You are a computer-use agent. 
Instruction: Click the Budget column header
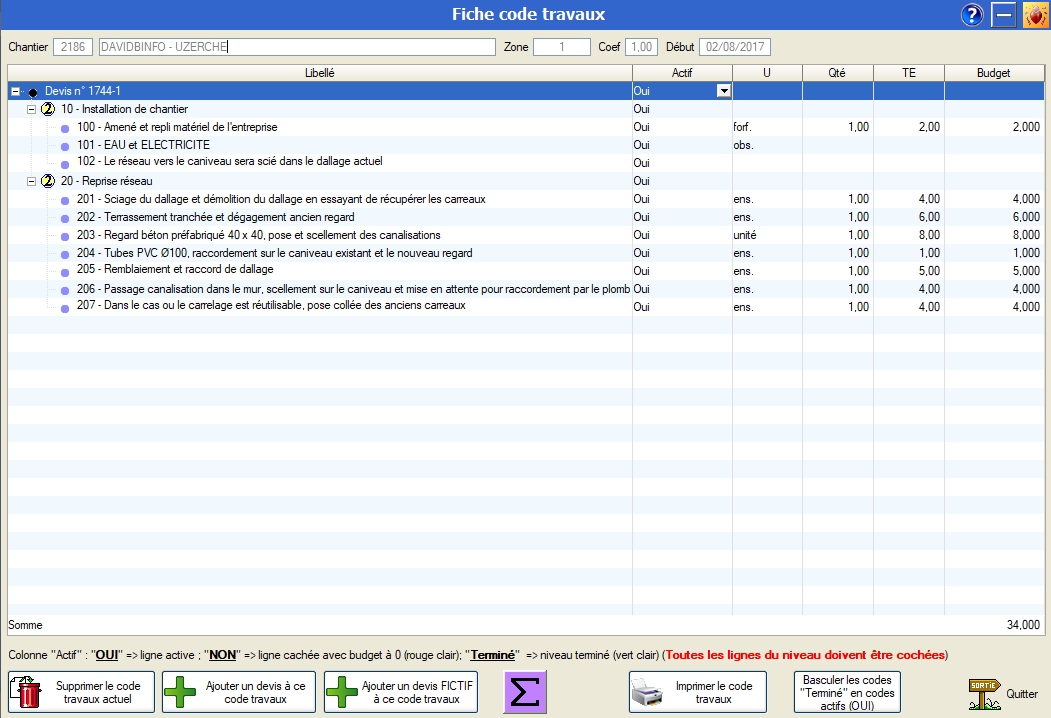point(993,73)
